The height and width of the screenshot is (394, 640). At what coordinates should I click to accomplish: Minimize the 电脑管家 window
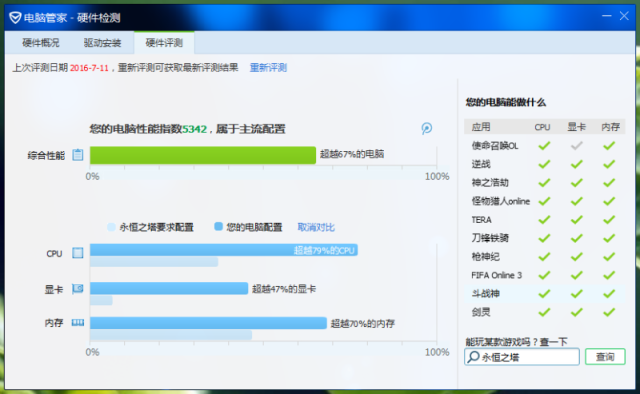point(607,16)
